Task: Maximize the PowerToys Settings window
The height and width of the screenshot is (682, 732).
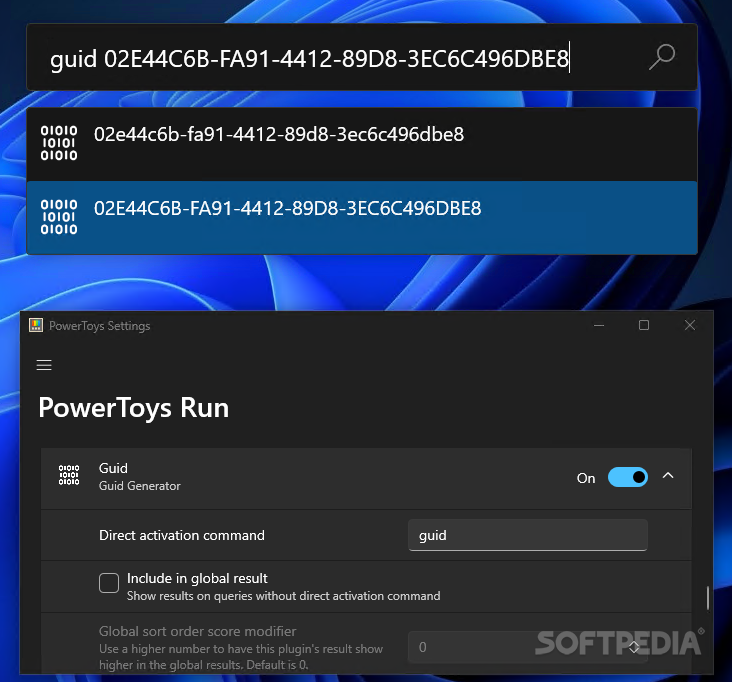Action: (x=644, y=325)
